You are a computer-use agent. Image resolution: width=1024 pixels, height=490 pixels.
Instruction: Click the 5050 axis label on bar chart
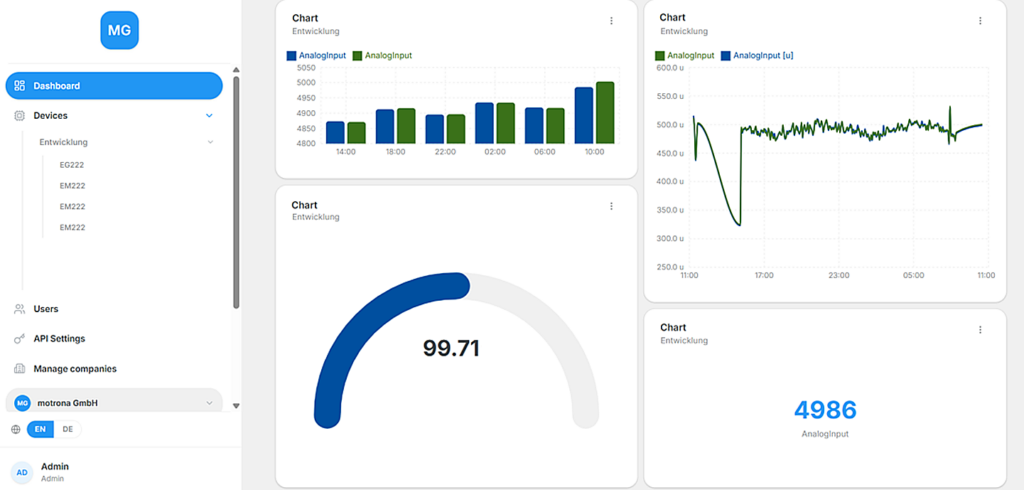(x=306, y=67)
